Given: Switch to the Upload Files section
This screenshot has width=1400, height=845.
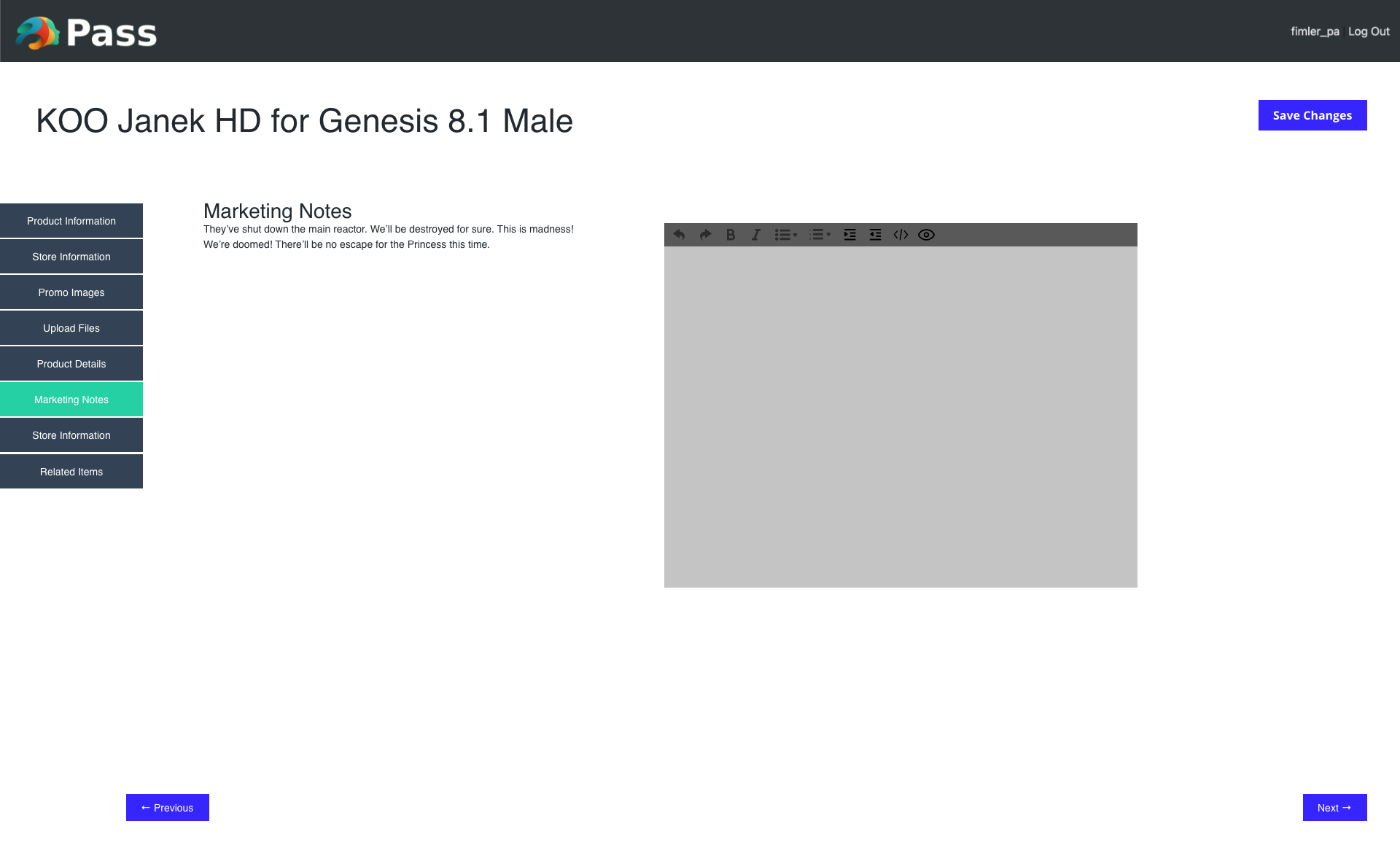Looking at the screenshot, I should click(x=71, y=328).
